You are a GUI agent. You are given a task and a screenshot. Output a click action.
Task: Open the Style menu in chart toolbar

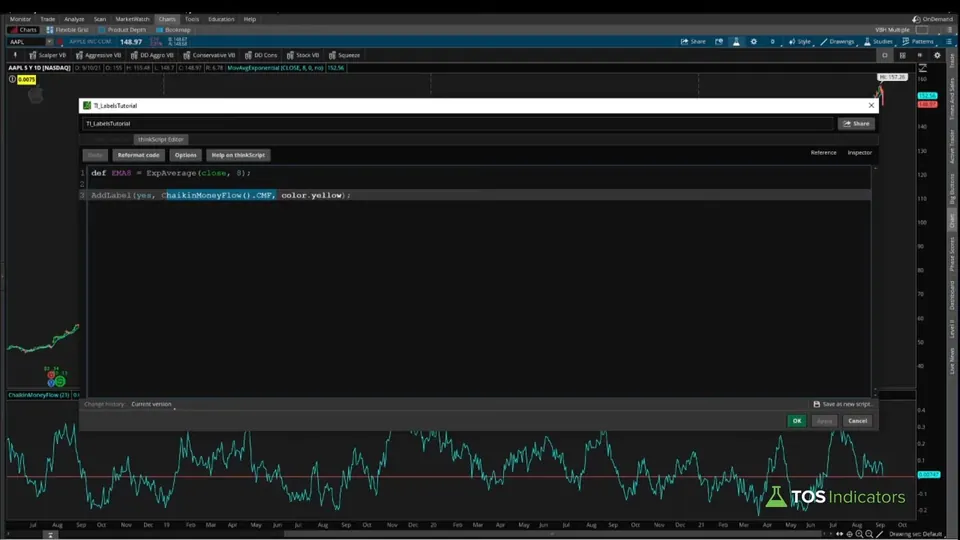pos(800,42)
